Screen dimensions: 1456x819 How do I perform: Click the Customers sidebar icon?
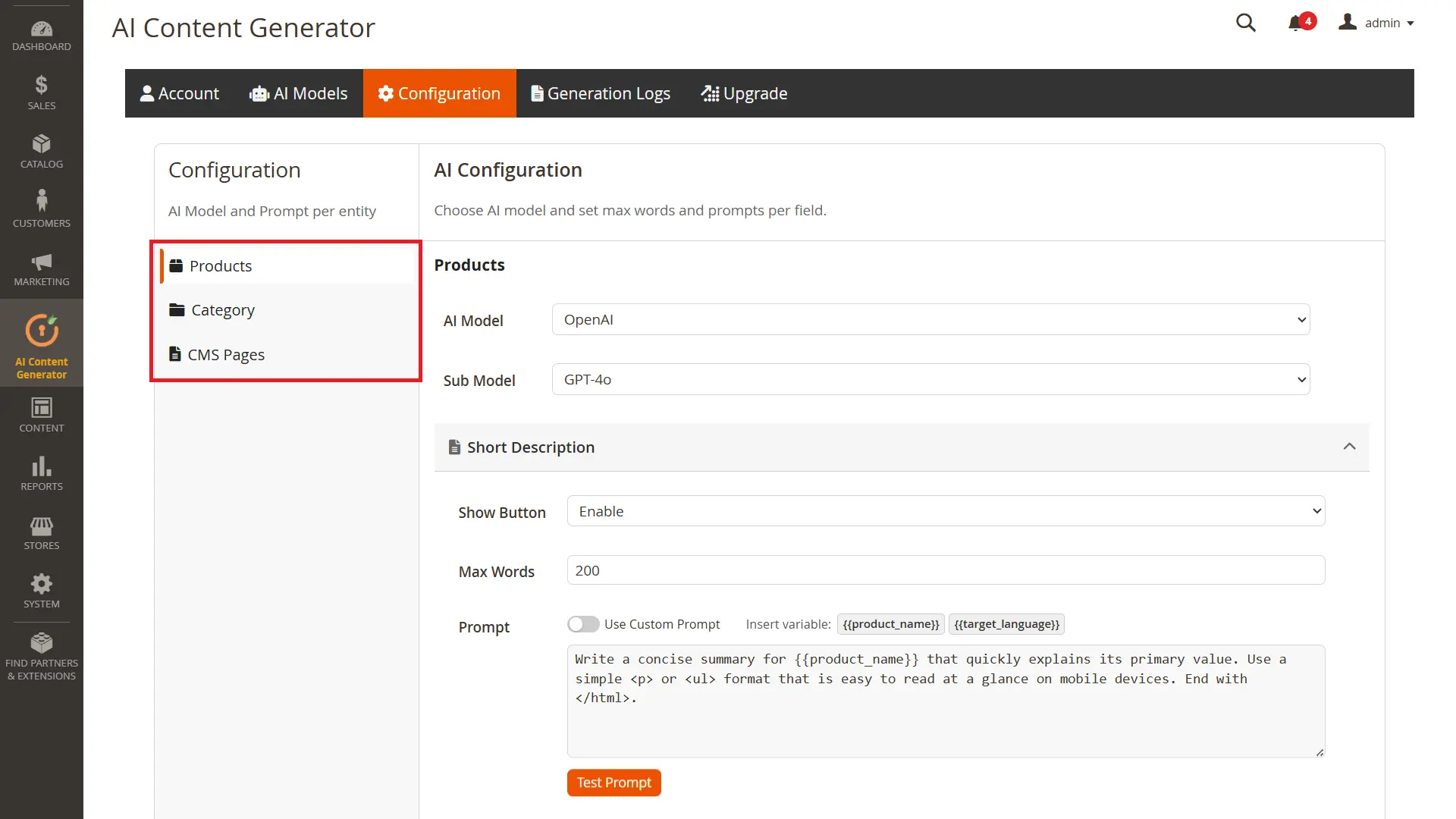[x=41, y=206]
